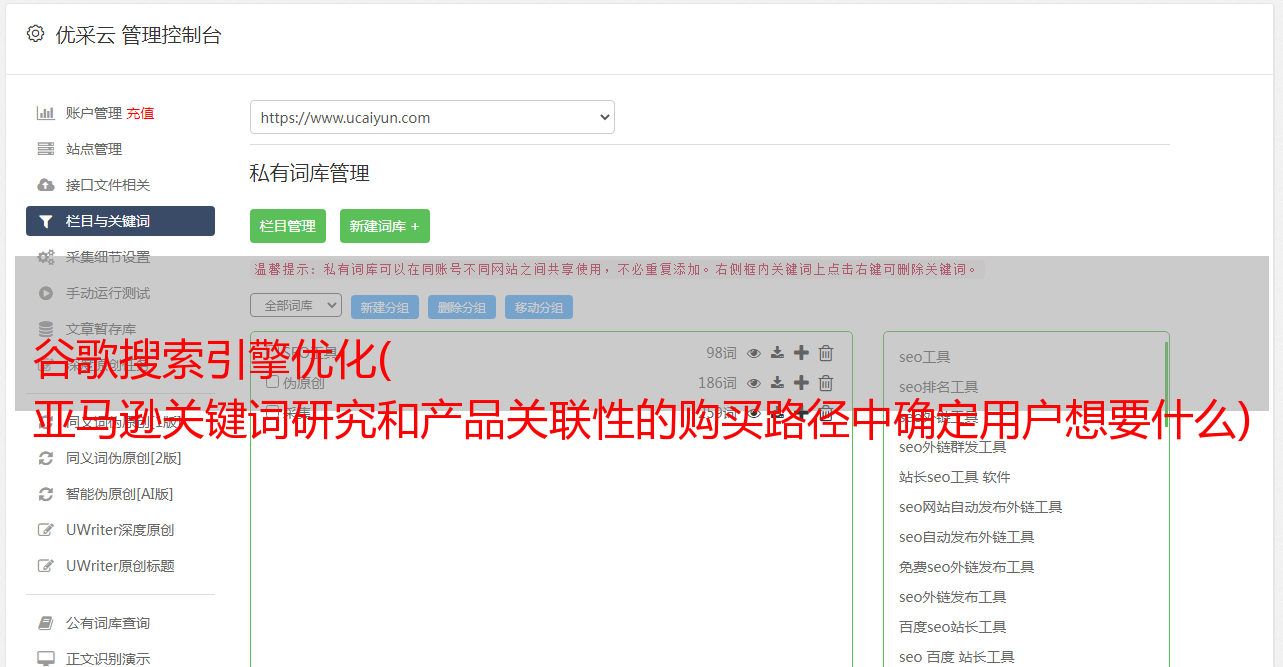This screenshot has width=1283, height=667.
Task: Open 文章暂存库 via its database icon
Action: [45, 329]
